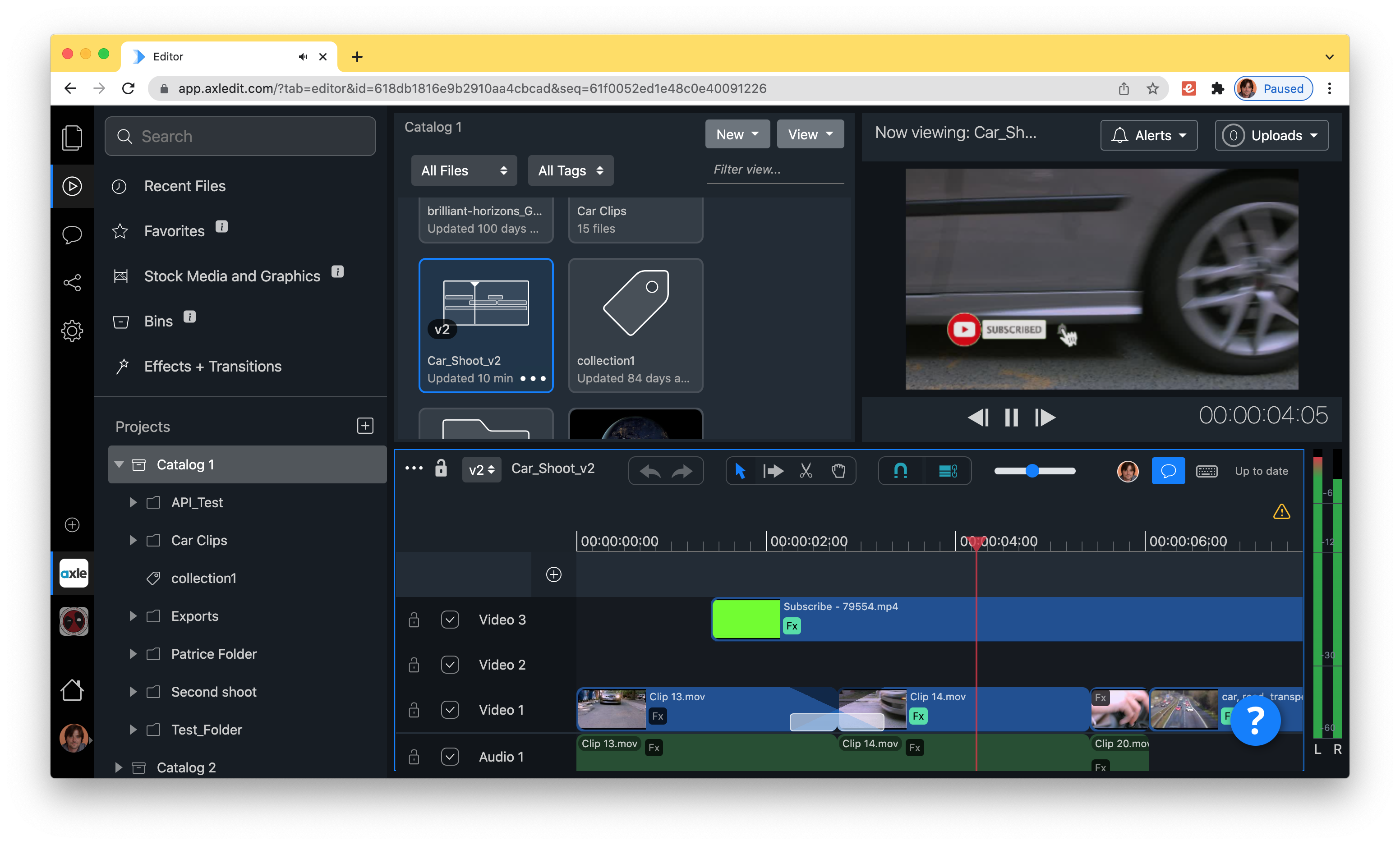Pause the video preview playback

1011,418
